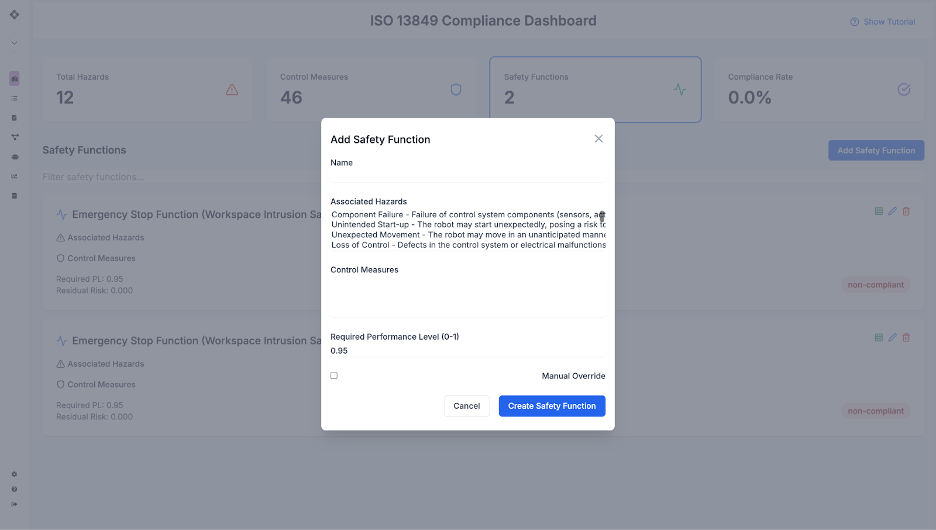Open the list view sidebar icon
The width and height of the screenshot is (936, 530).
pos(14,98)
